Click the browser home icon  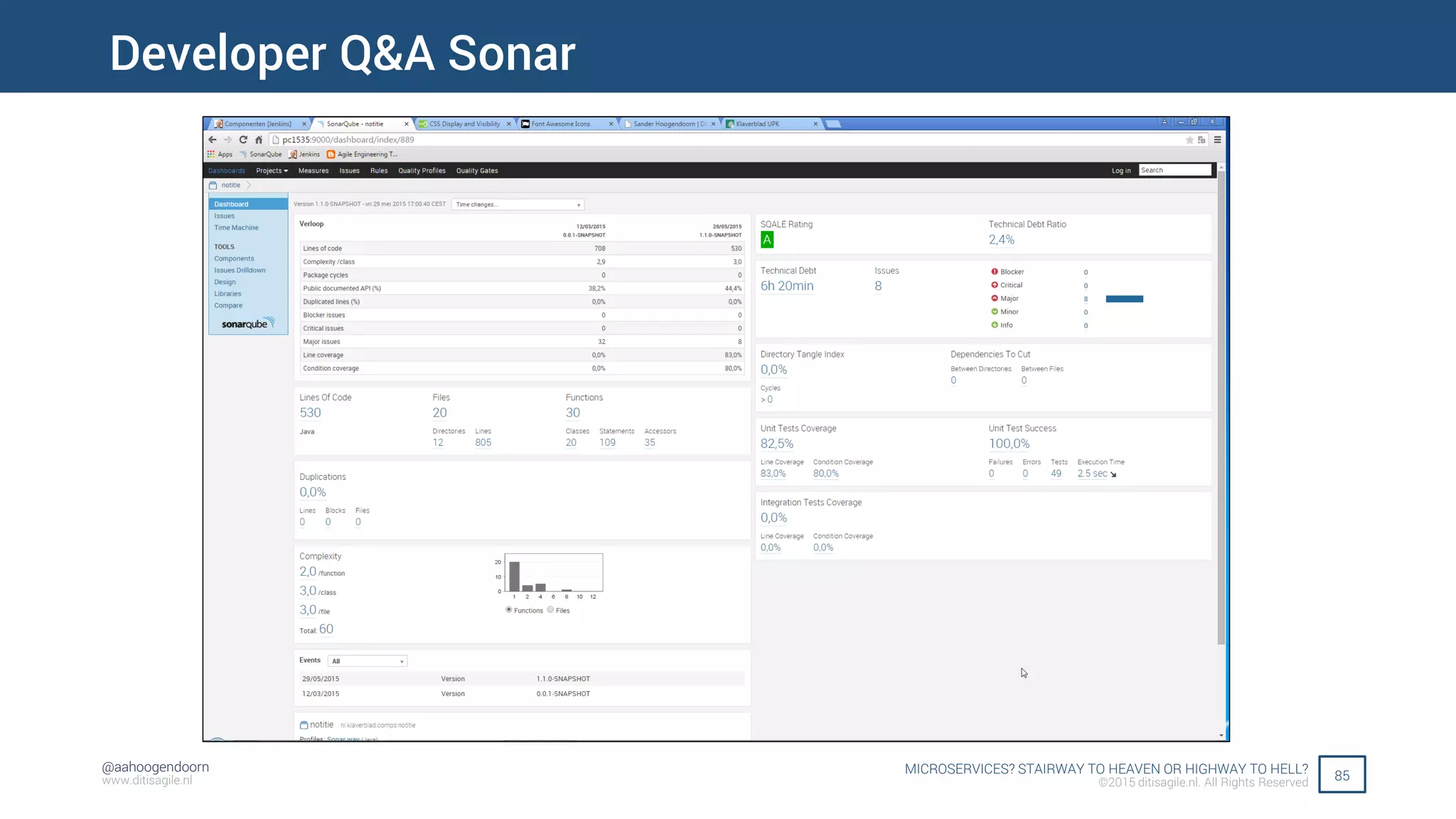coord(259,140)
